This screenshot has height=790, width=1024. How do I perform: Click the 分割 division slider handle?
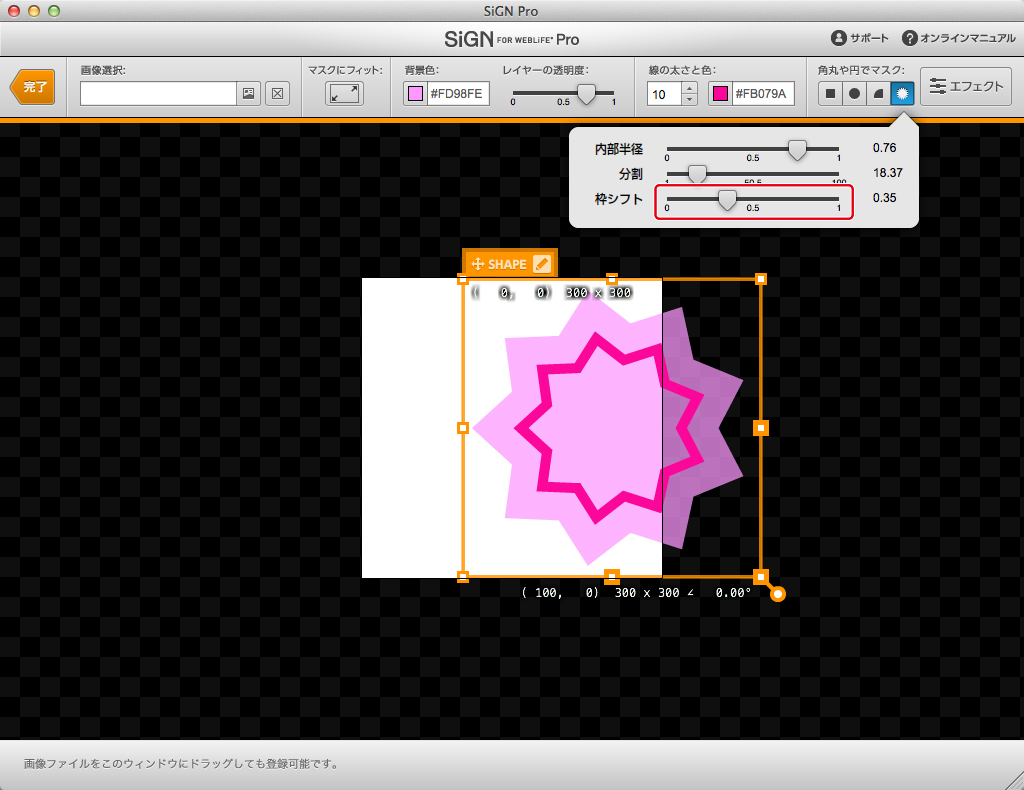(x=697, y=174)
